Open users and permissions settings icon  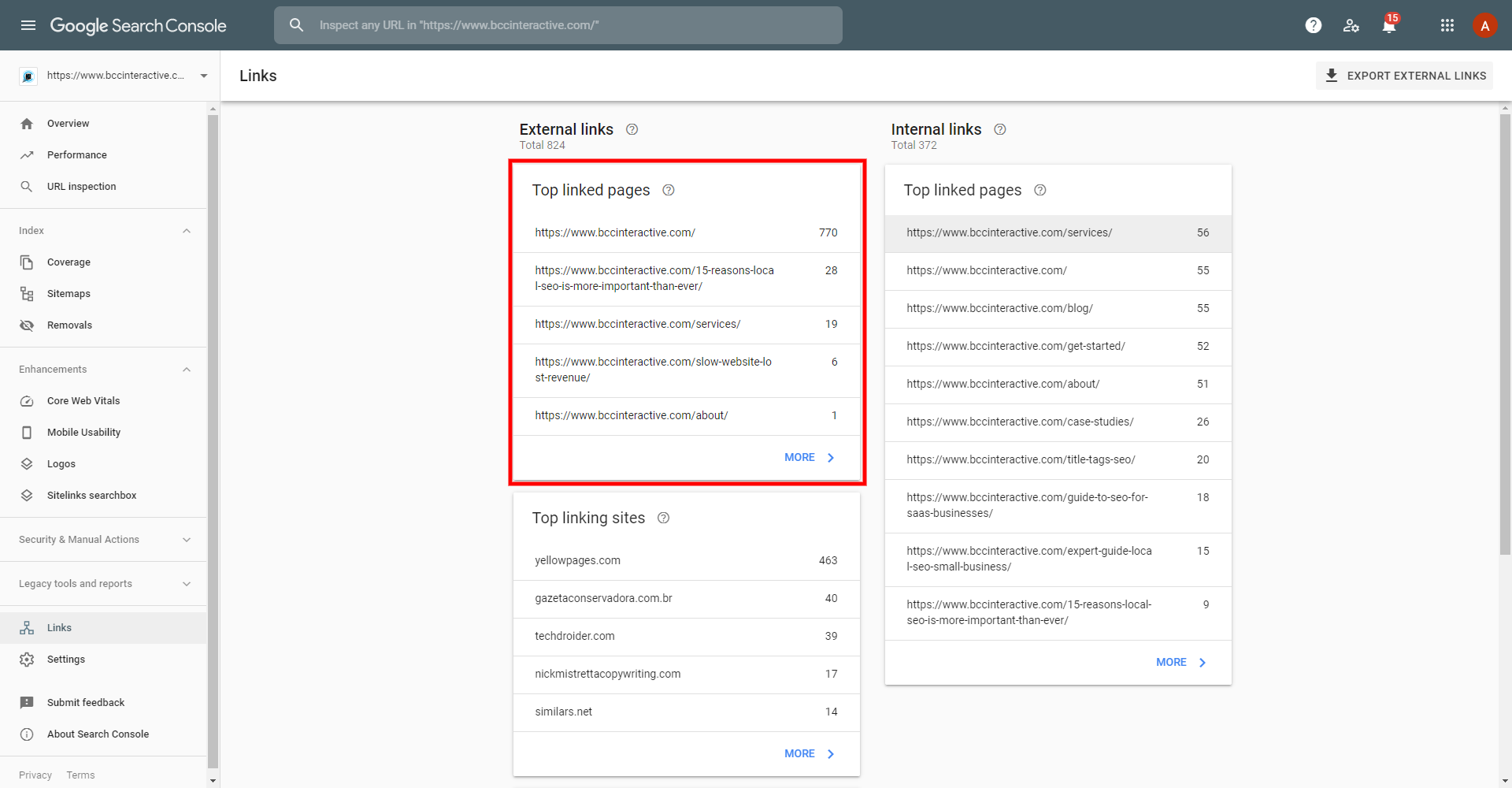pyautogui.click(x=1351, y=25)
